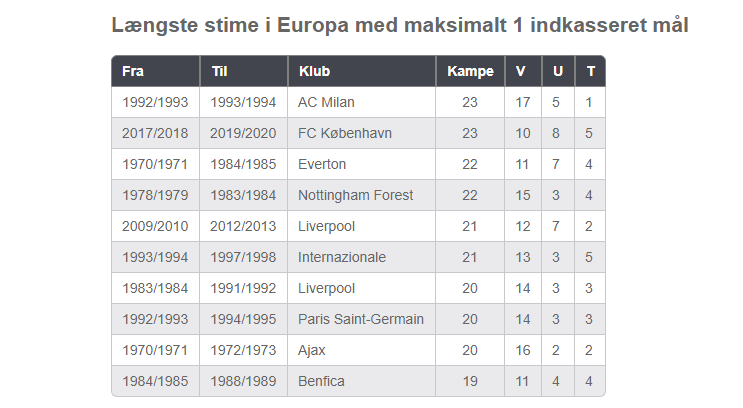This screenshot has height=408, width=743.
Task: Select the AC Milan club name
Action: tap(326, 102)
